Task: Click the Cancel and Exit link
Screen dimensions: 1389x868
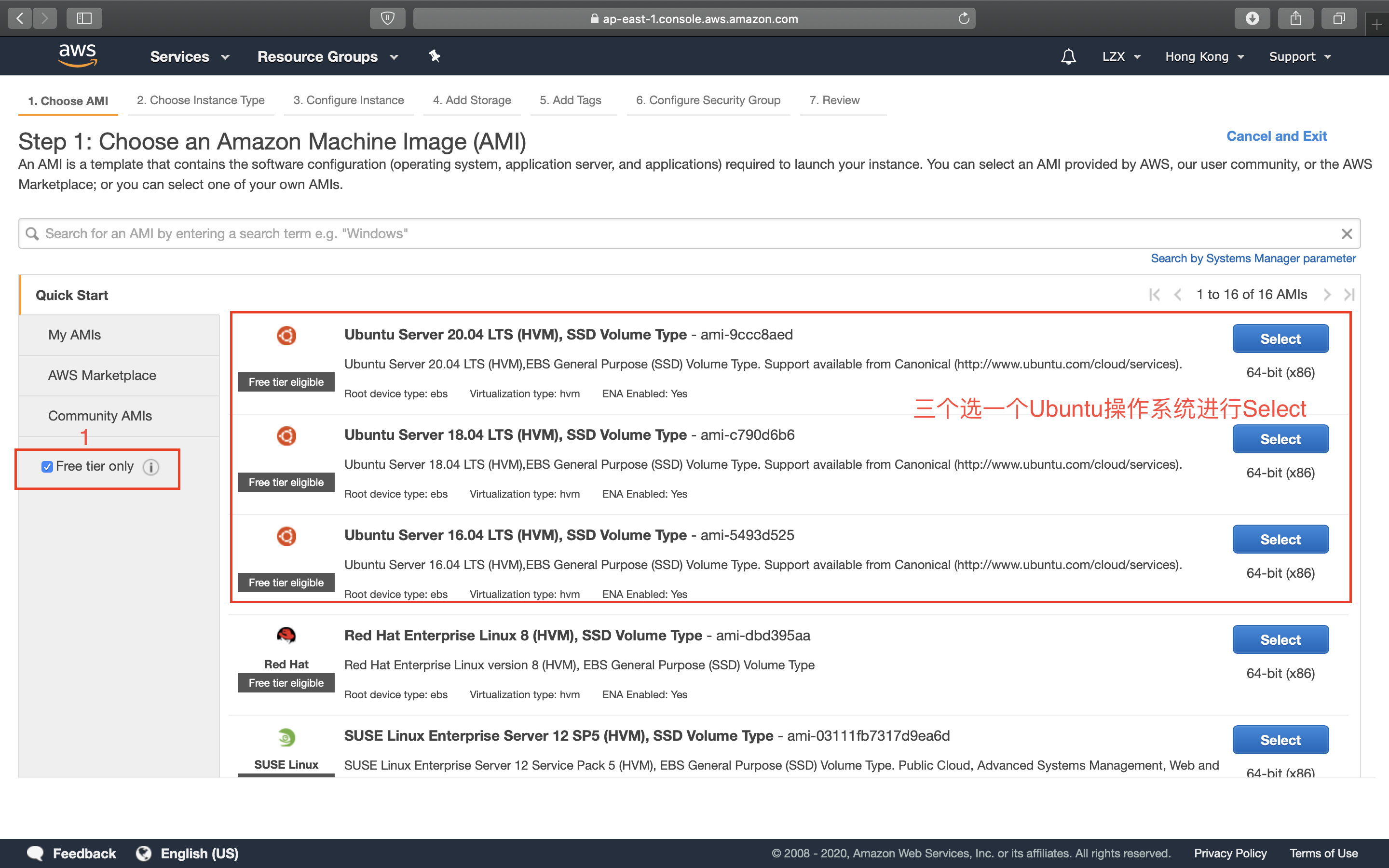Action: pyautogui.click(x=1276, y=136)
